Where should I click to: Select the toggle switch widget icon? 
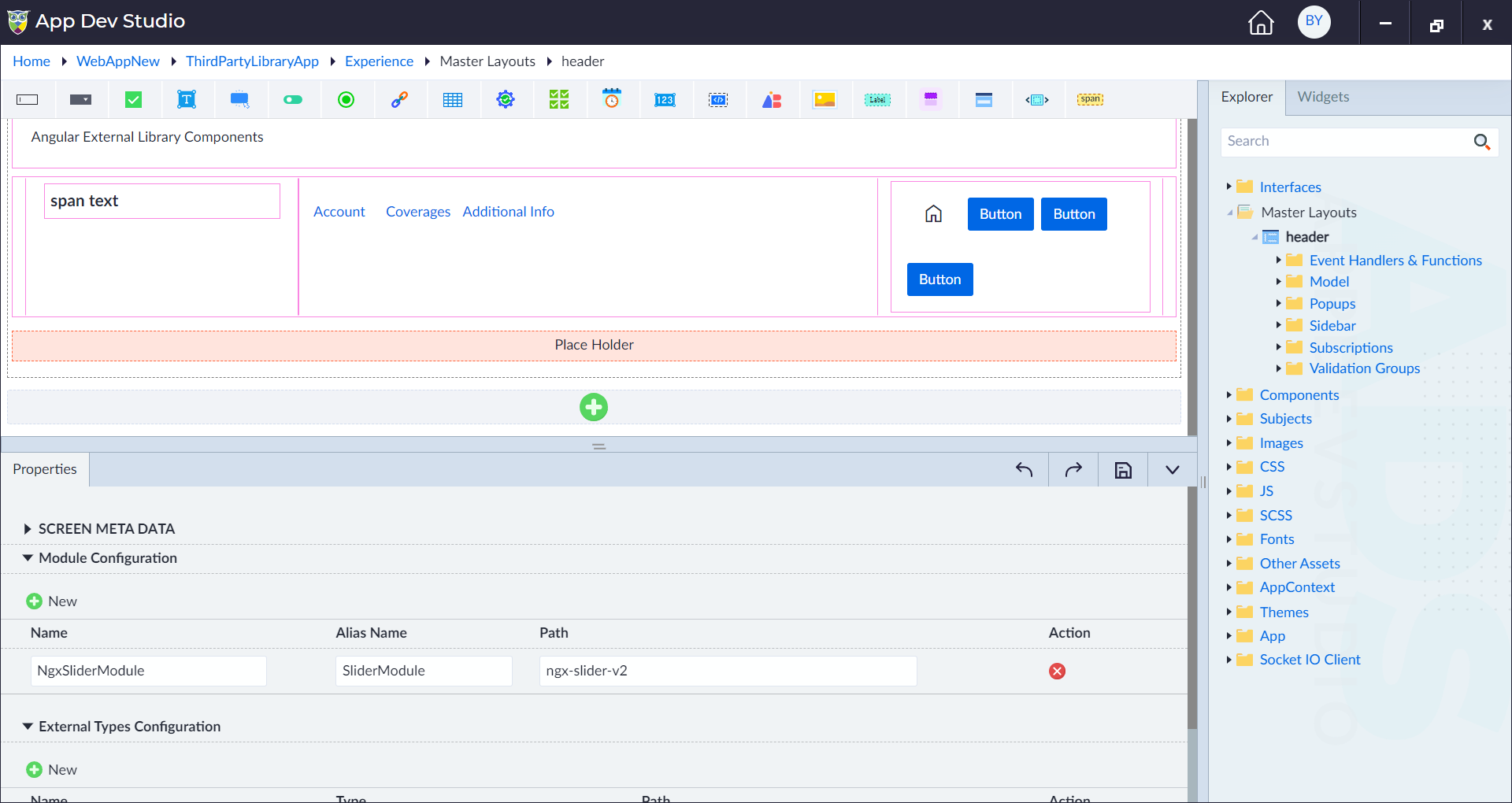tap(293, 99)
